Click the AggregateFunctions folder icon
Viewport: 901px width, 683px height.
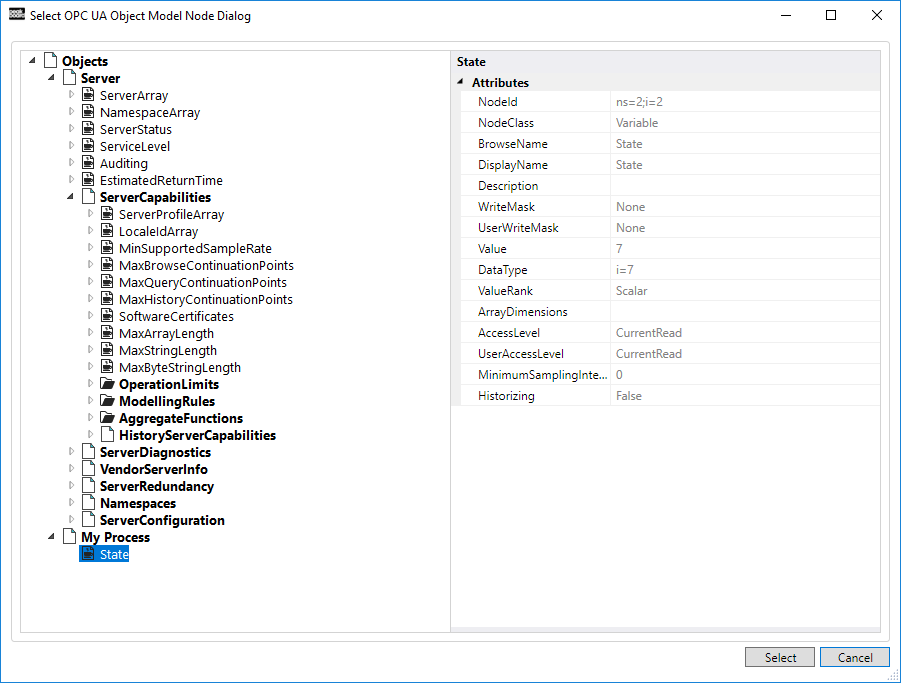[107, 419]
